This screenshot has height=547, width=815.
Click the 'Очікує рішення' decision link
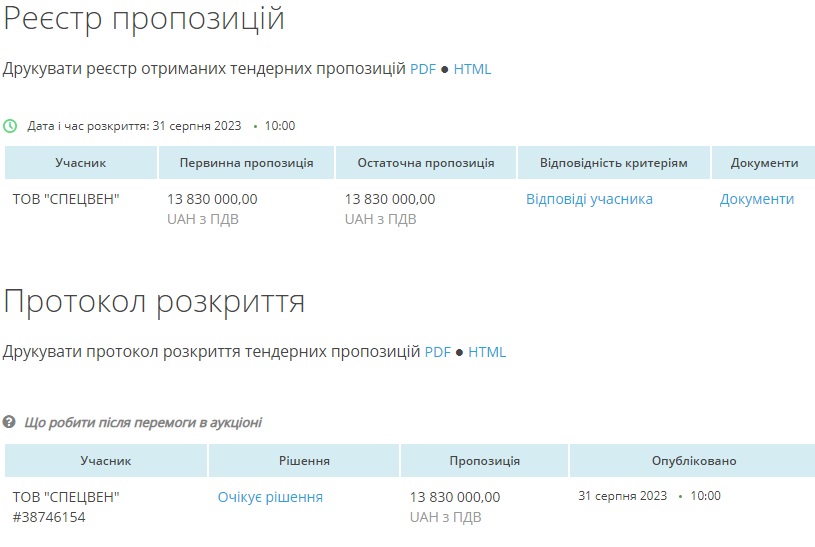point(270,497)
